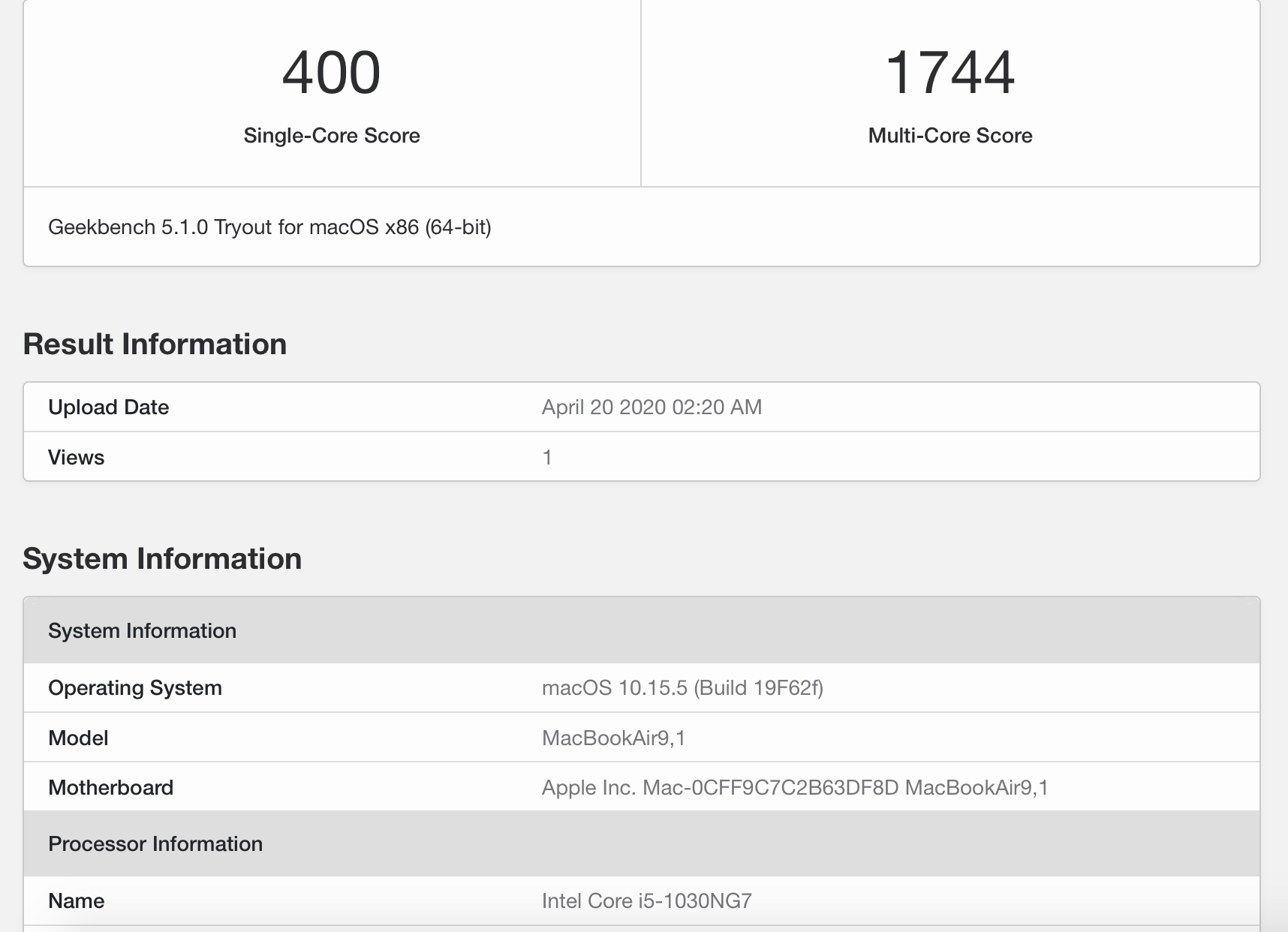1288x932 pixels.
Task: Click the Result Information heading
Action: pyautogui.click(x=155, y=344)
